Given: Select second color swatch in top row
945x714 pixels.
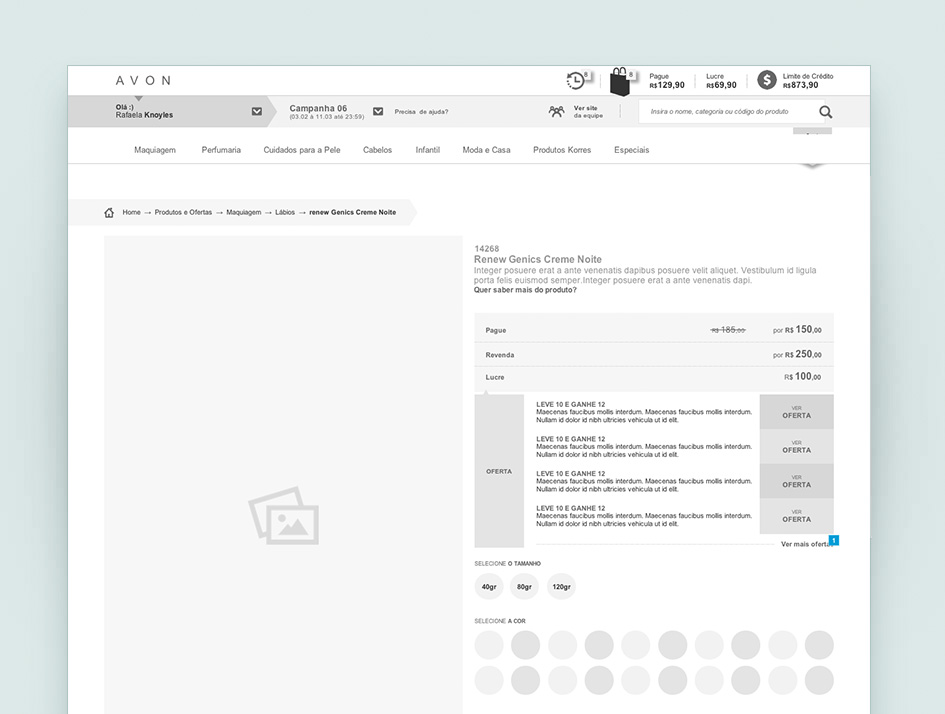Looking at the screenshot, I should tap(526, 645).
